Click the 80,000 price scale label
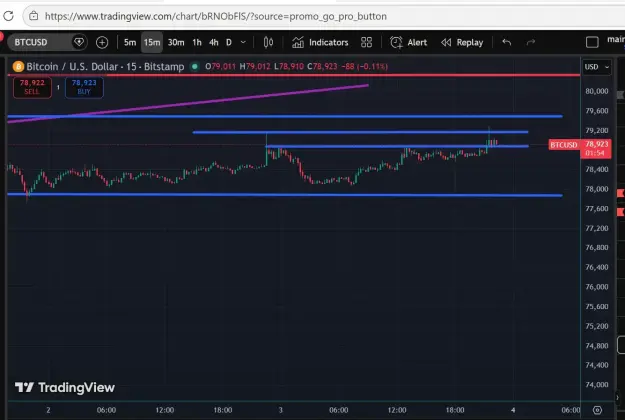625x420 pixels. coord(596,91)
